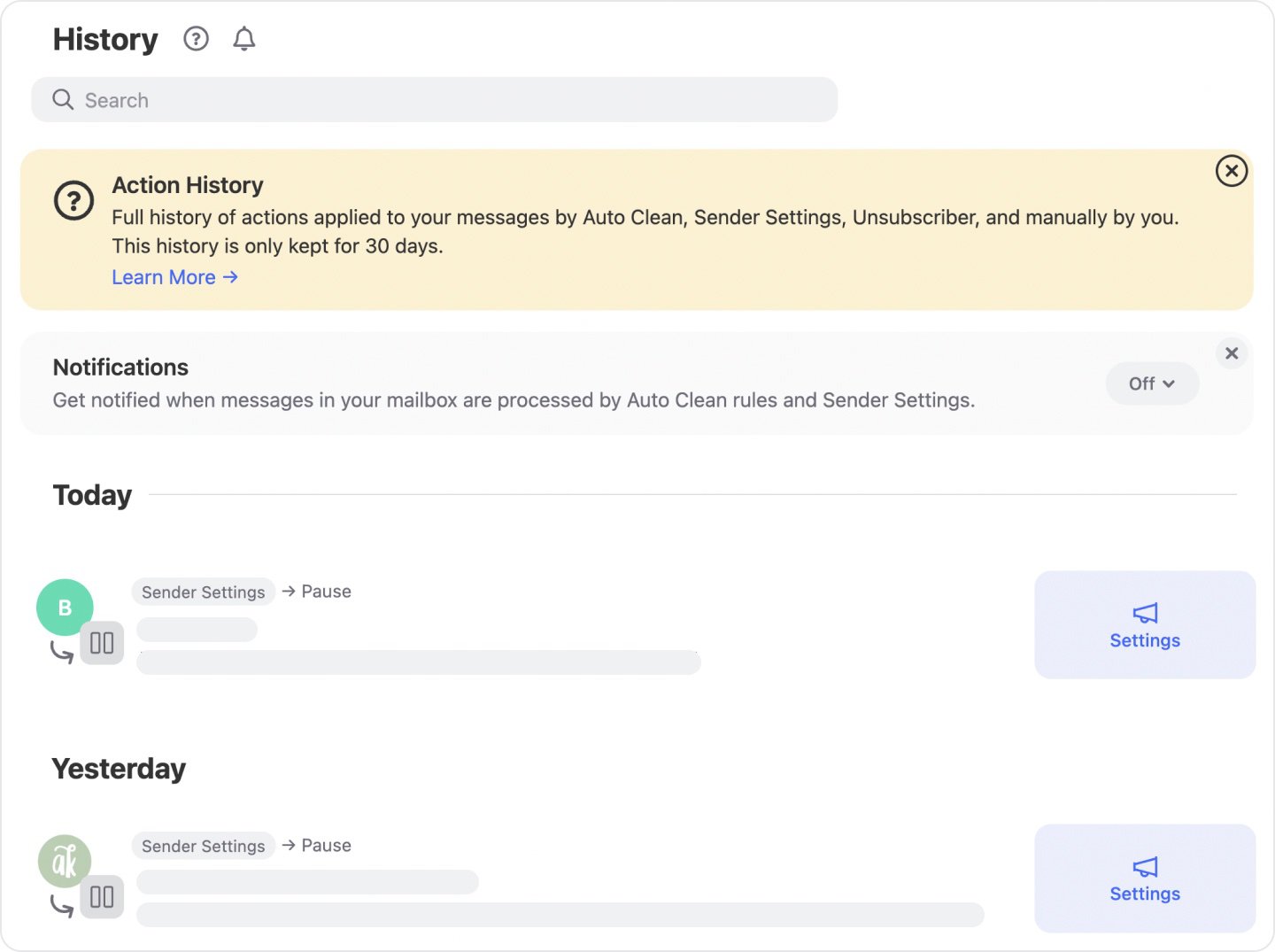Viewport: 1275px width, 952px height.
Task: Open the Learn More link
Action: 174,277
